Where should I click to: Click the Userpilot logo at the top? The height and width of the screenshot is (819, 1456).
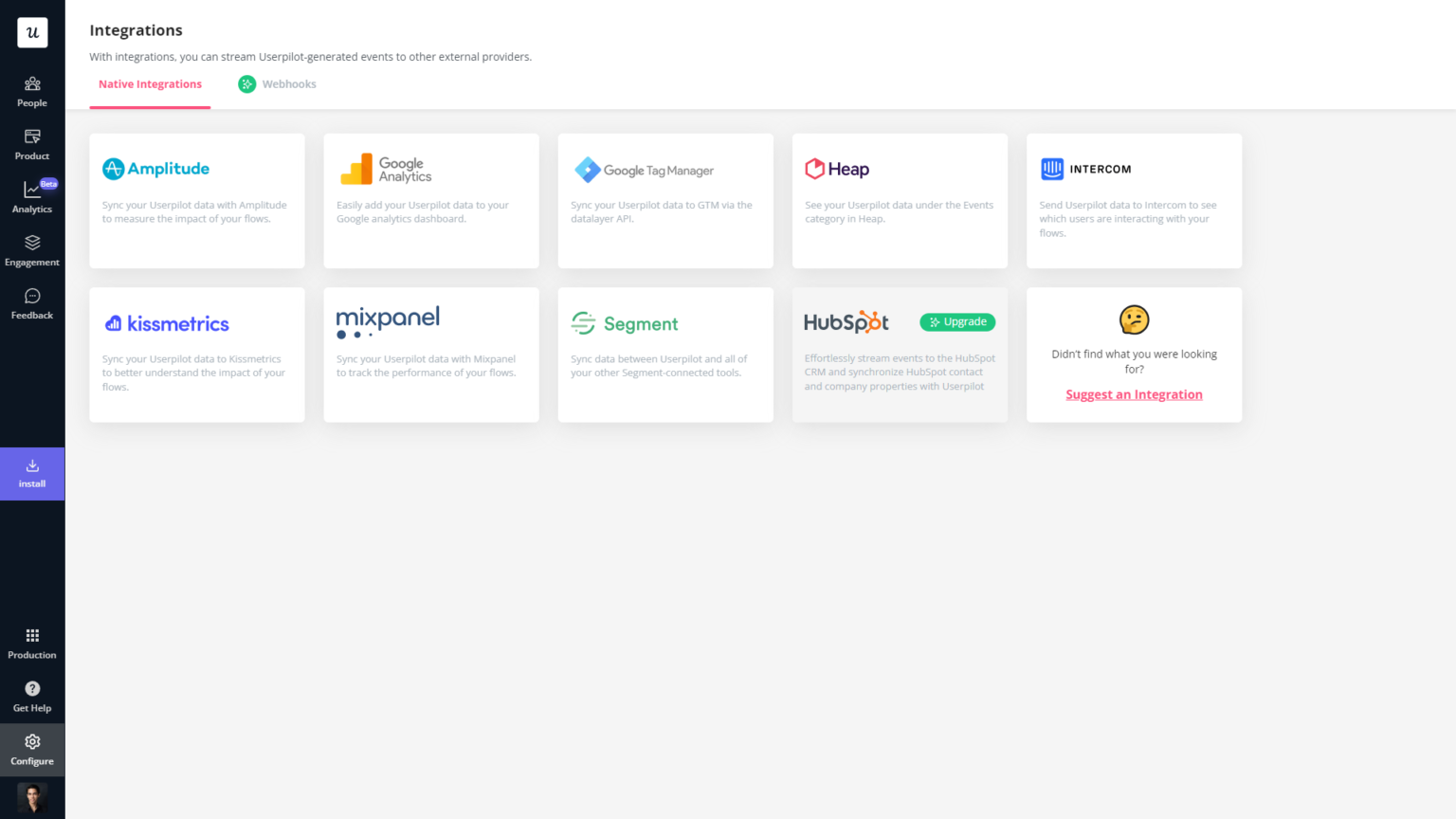(x=32, y=32)
